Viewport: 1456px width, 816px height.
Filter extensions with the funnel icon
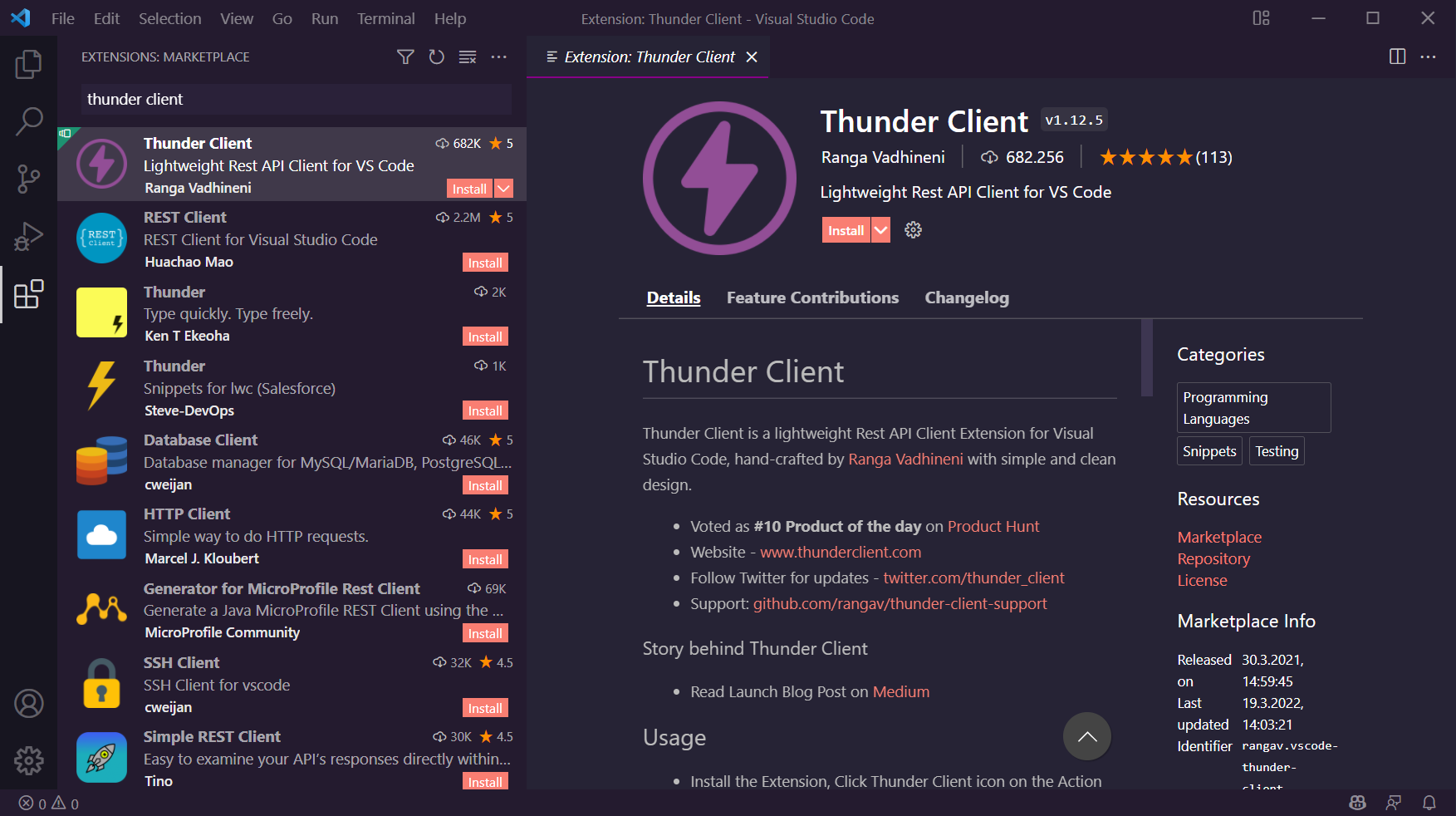[x=405, y=57]
